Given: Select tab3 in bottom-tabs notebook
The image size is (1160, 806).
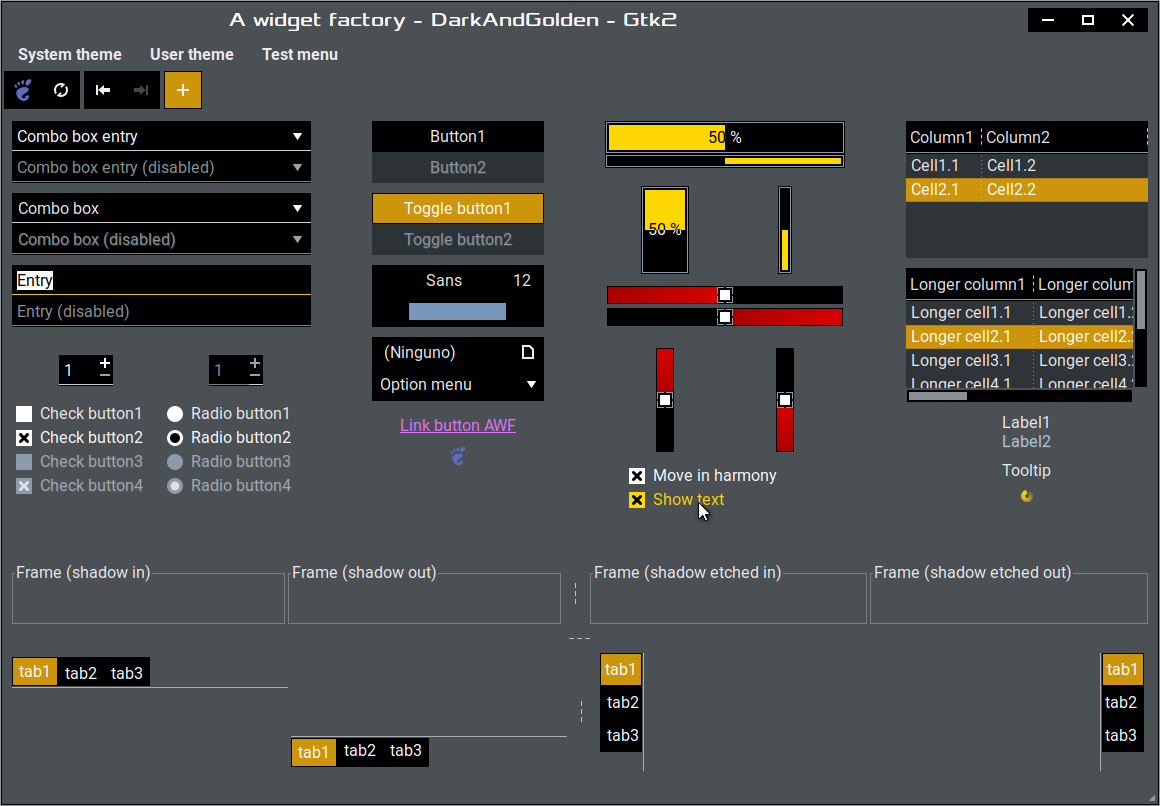Looking at the screenshot, I should coord(405,750).
